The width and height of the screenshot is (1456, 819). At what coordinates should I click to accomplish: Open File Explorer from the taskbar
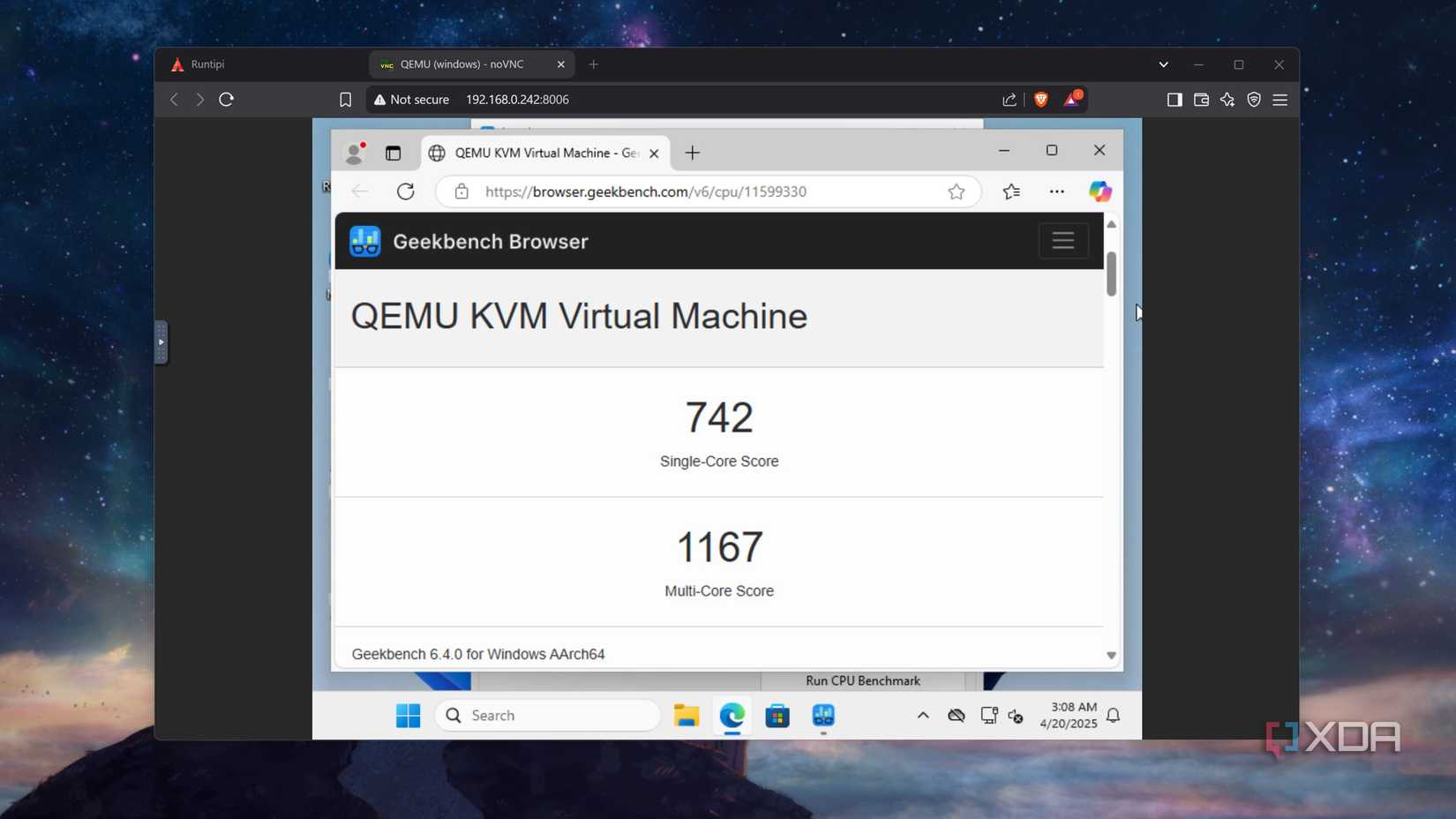tap(687, 716)
